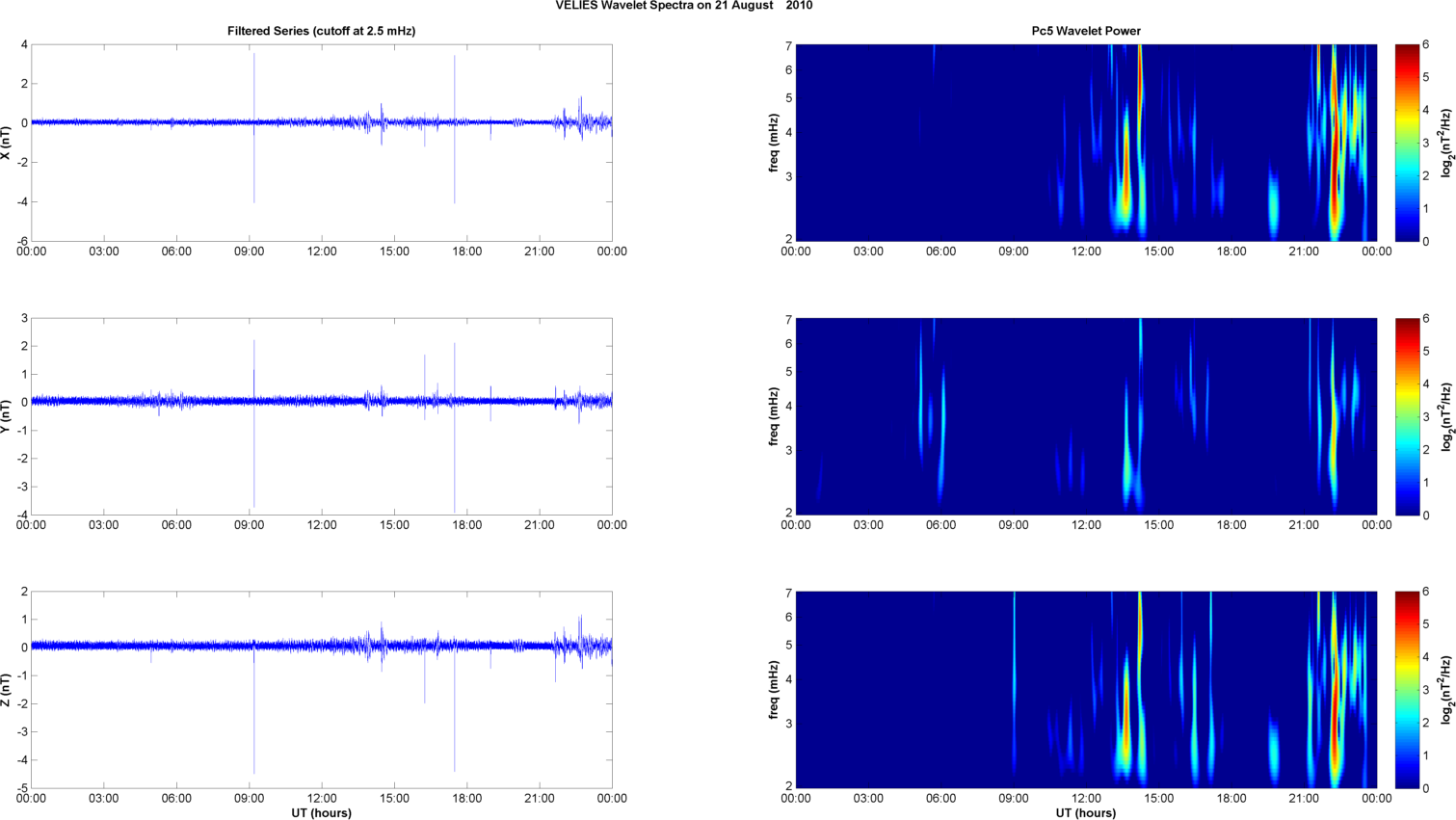The image size is (1456, 820).
Task: Click the 'Filtered Series (cutoff at 2.5 mHz)' heading
Action: point(321,31)
